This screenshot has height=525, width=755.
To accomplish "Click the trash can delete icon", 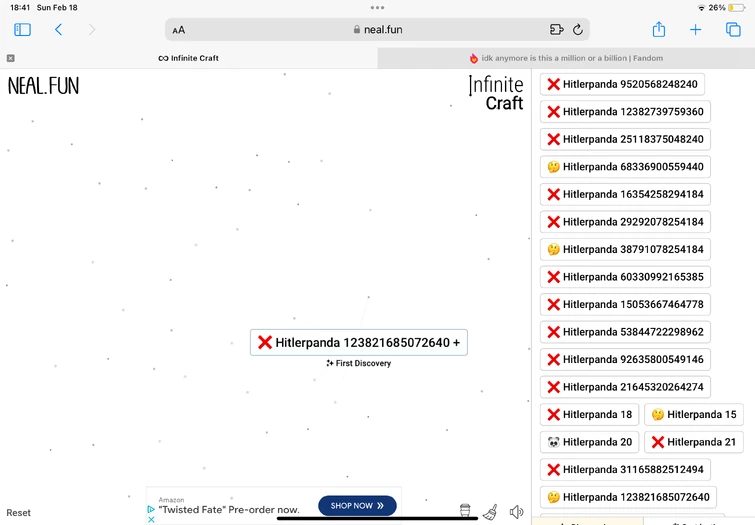I will click(x=465, y=511).
